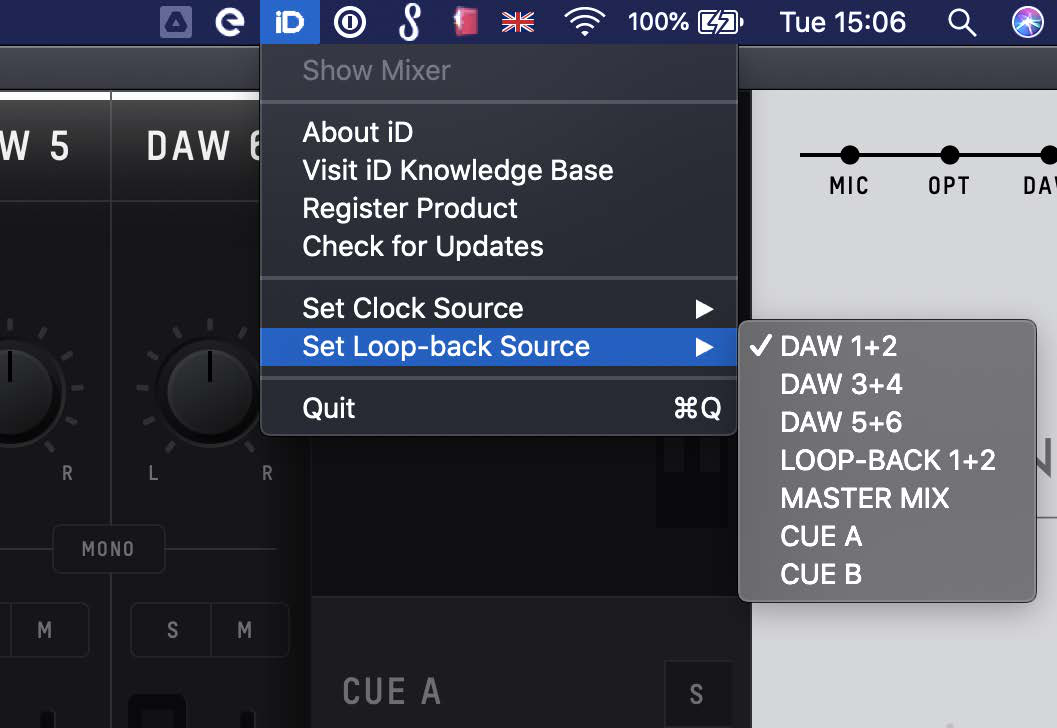
Task: Select DAW 1+2 as loop-back source
Action: [x=887, y=346]
